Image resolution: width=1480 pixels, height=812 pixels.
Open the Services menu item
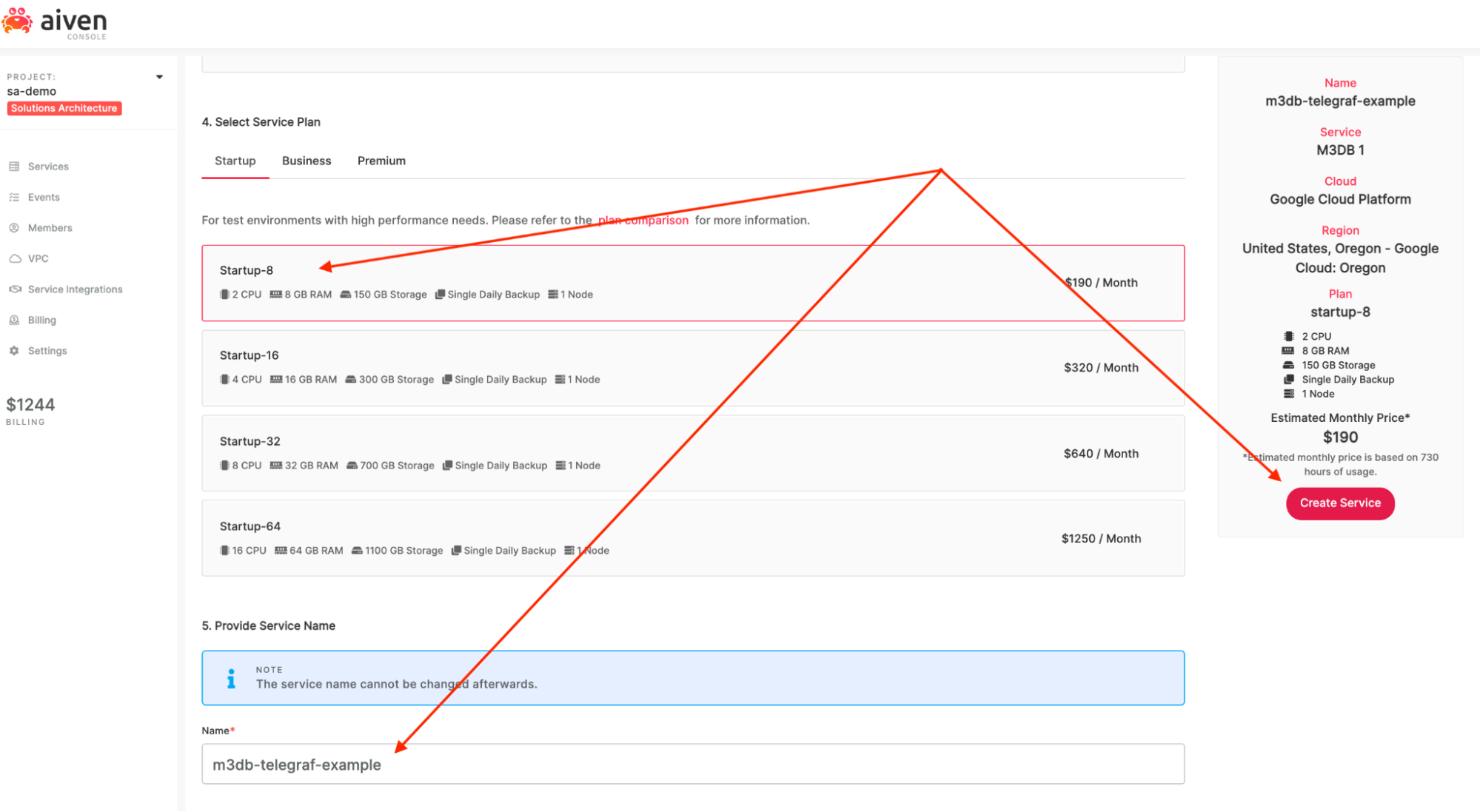(x=48, y=167)
